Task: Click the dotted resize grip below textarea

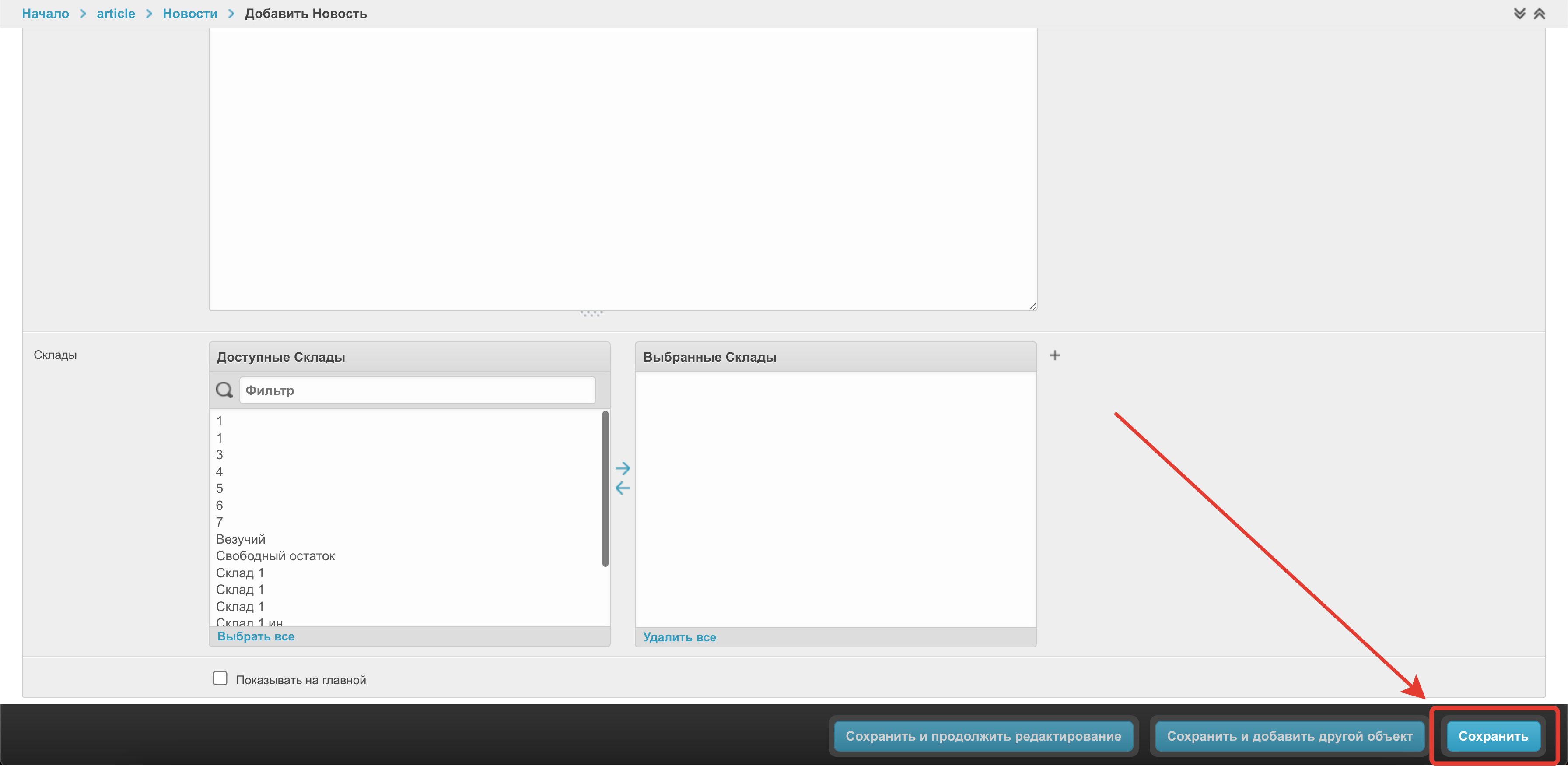Action: point(591,313)
